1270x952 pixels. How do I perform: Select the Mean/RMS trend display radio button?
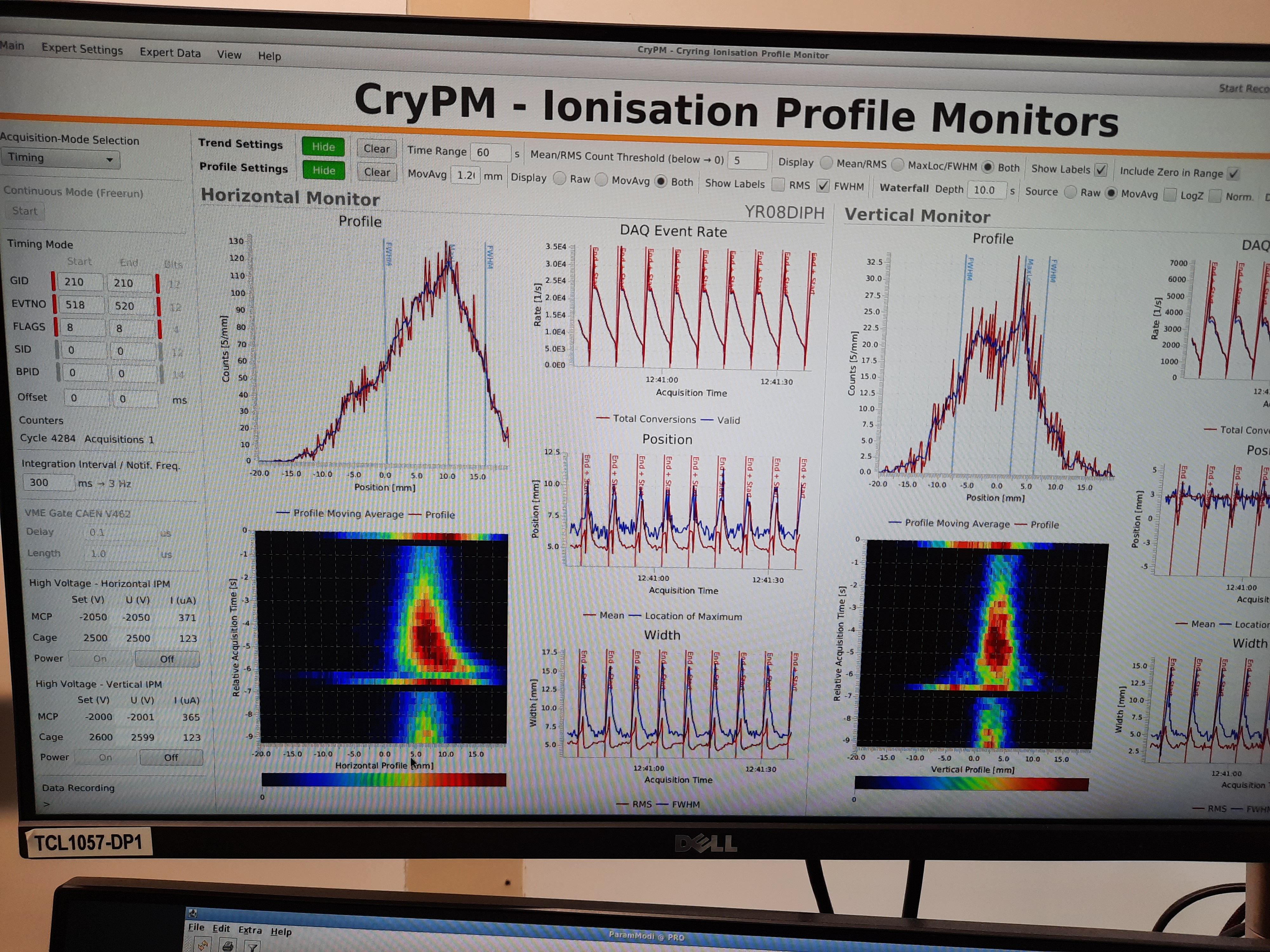[826, 162]
